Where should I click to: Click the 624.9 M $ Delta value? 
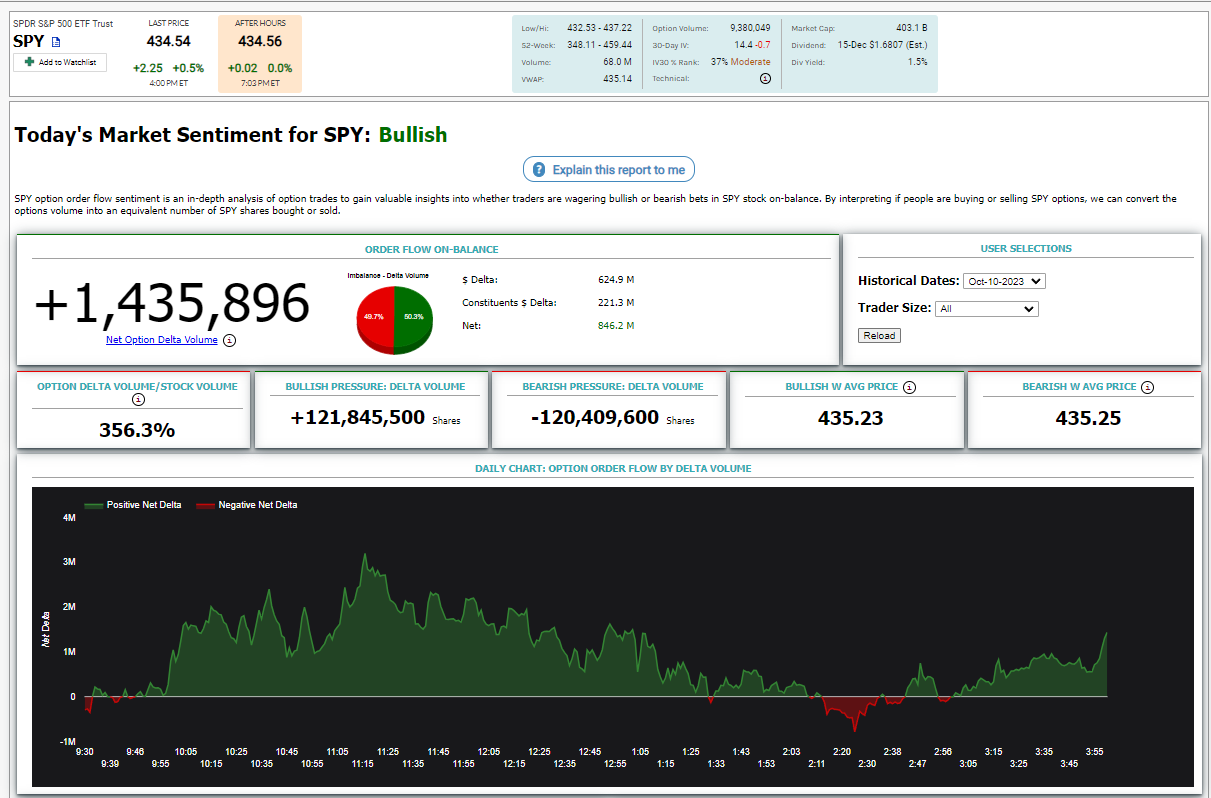click(615, 279)
